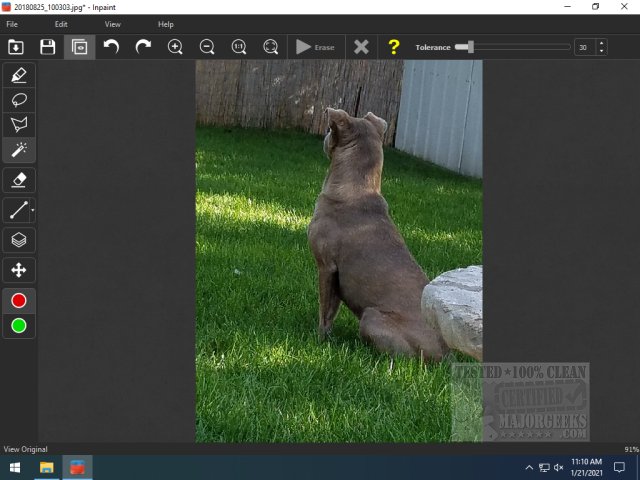Select the Marker tool
This screenshot has width=640, height=480.
point(19,75)
